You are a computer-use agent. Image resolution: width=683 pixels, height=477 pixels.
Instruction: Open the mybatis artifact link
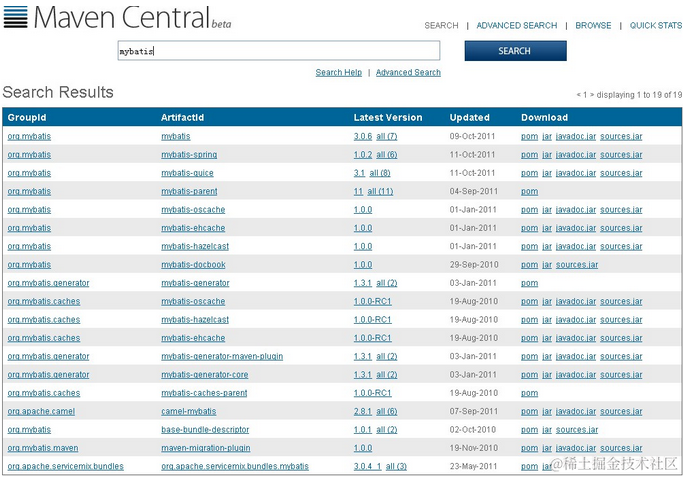[x=176, y=136]
